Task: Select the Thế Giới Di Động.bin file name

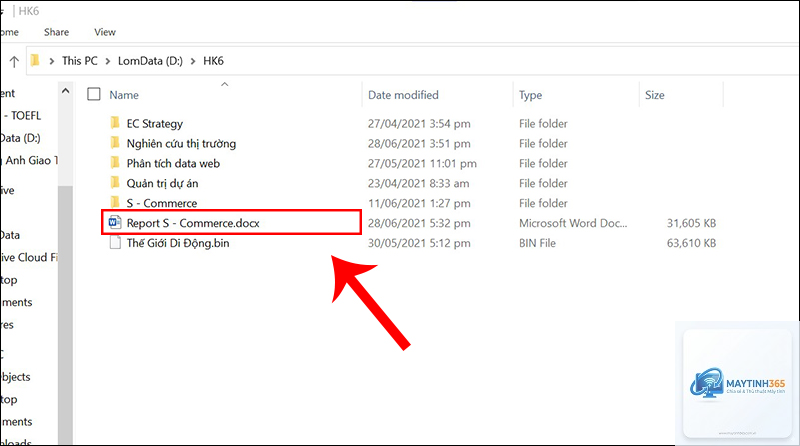Action: [178, 243]
